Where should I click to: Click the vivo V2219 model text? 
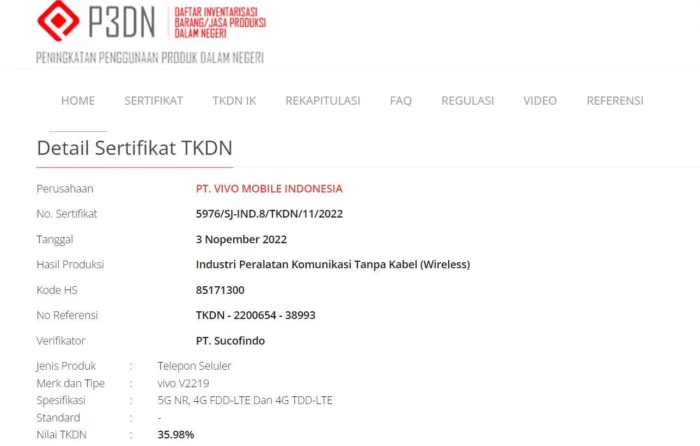[183, 383]
